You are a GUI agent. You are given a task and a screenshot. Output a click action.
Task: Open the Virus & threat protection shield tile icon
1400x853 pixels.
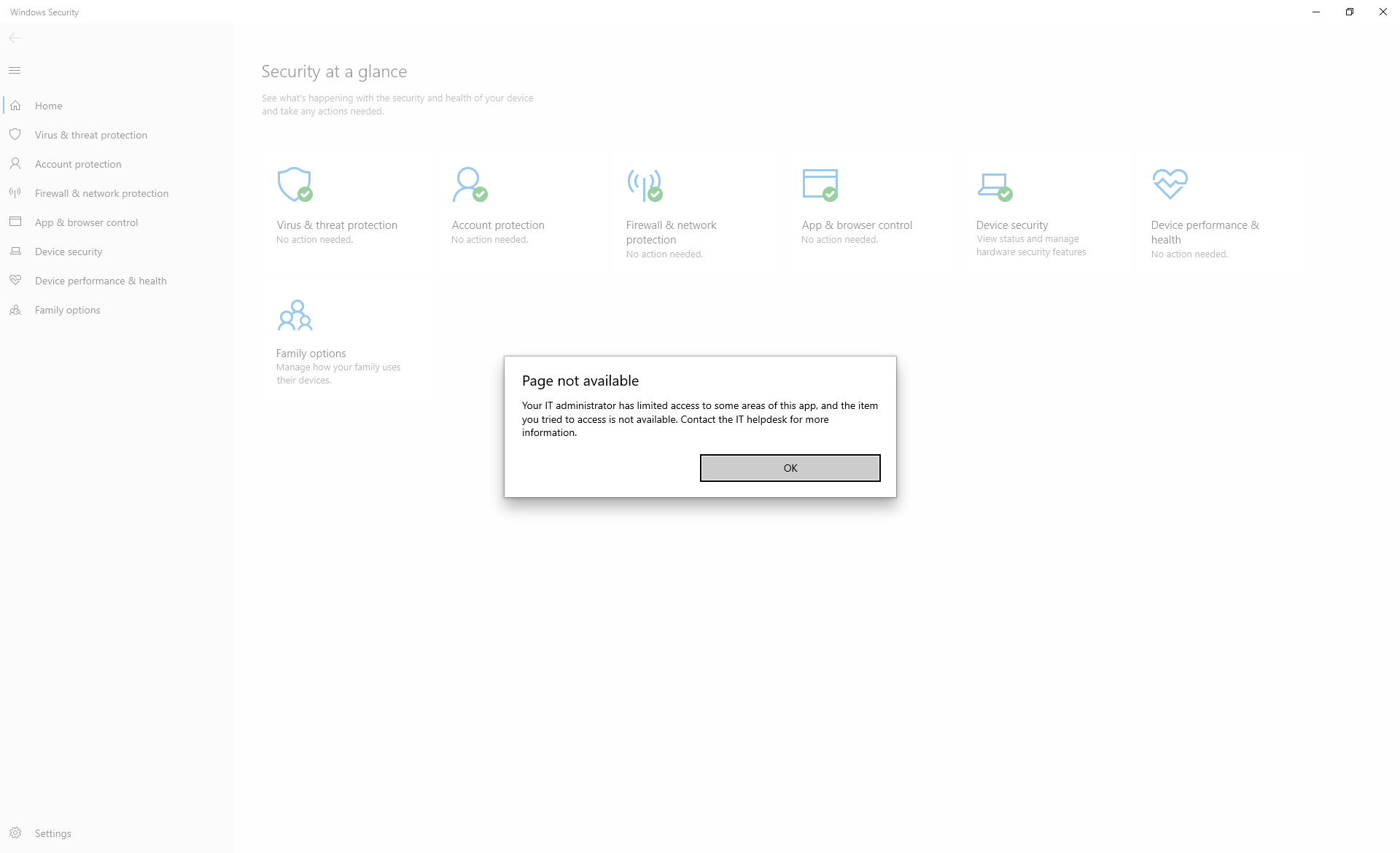(295, 184)
